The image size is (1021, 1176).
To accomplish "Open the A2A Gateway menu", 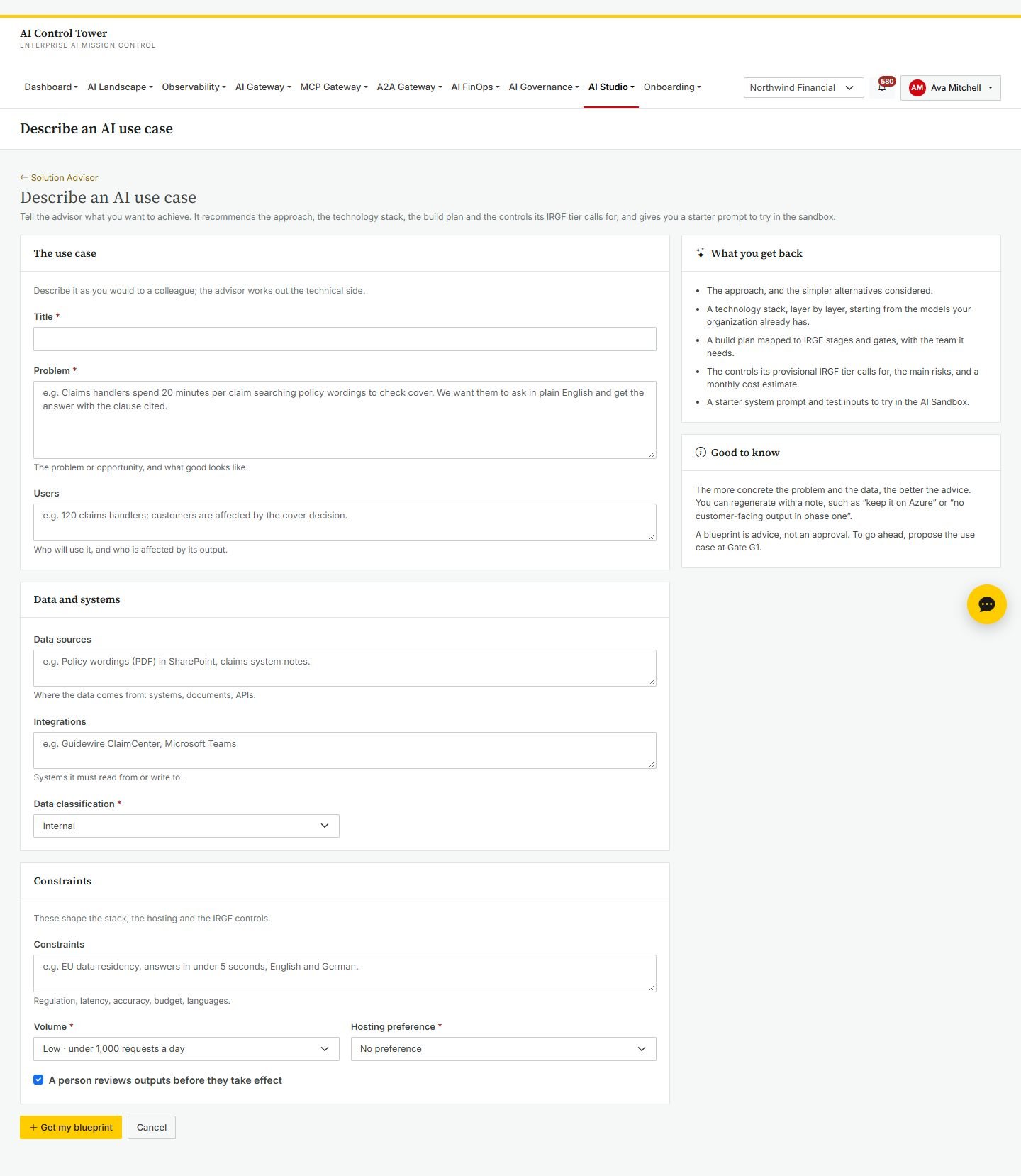I will tap(409, 87).
